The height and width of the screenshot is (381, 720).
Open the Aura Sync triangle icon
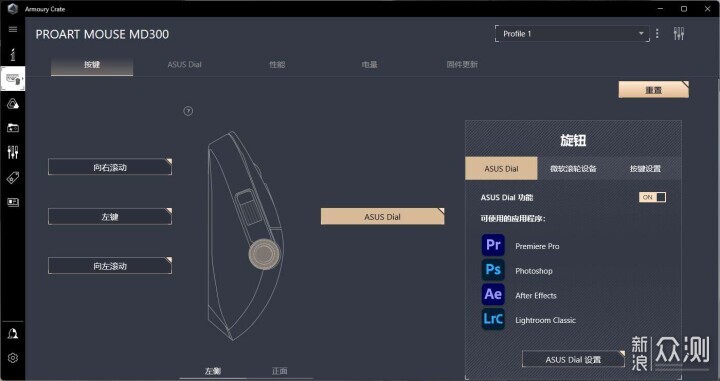[13, 104]
